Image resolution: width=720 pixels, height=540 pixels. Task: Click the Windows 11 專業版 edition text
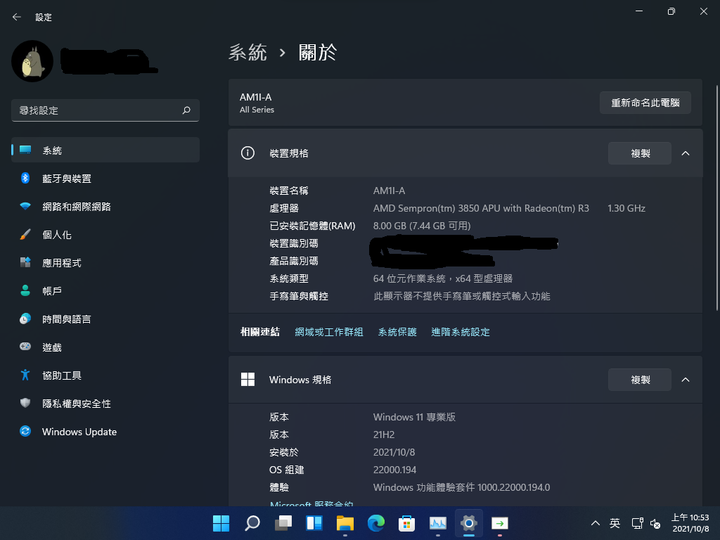[414, 417]
